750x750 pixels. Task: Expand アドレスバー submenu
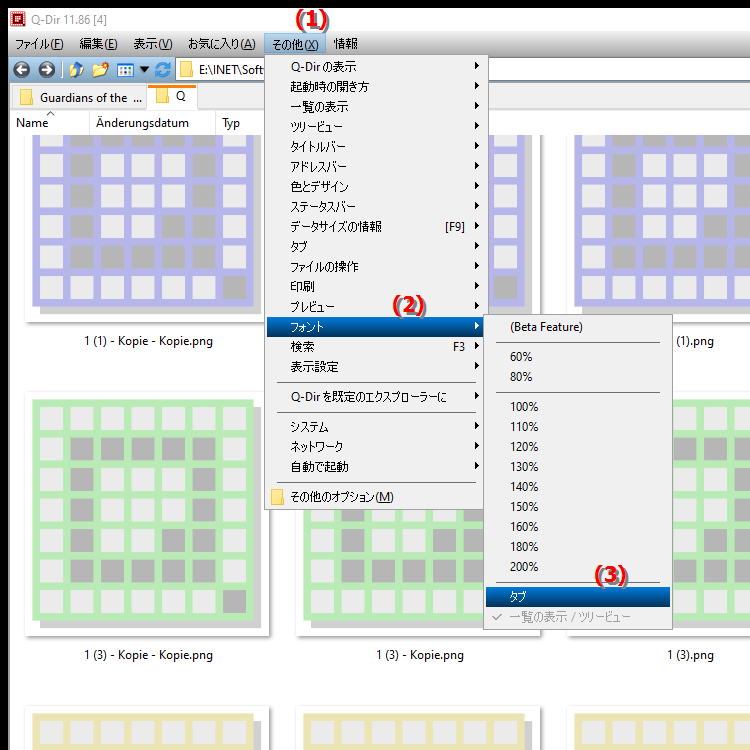pyautogui.click(x=375, y=166)
